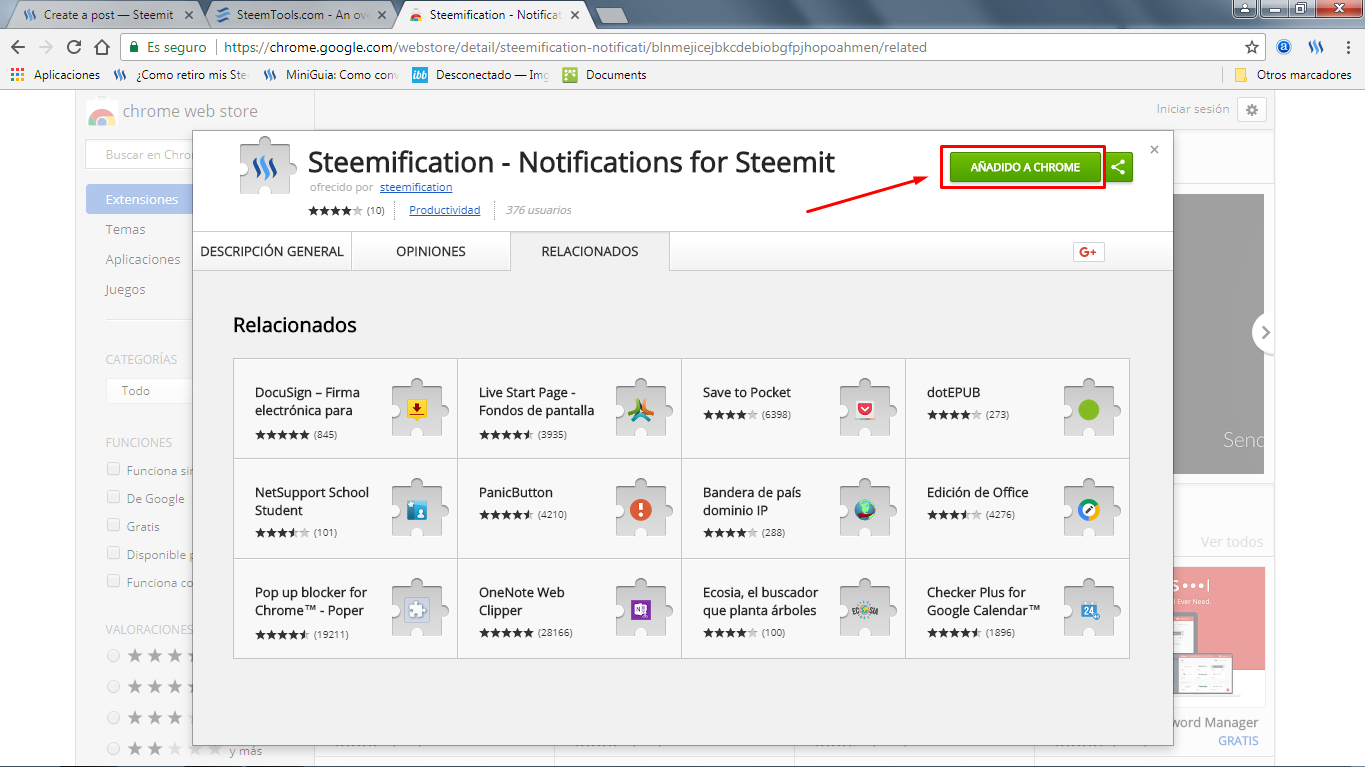
Task: Click the settings gear next to Iniciar sesión
Action: click(x=1252, y=110)
